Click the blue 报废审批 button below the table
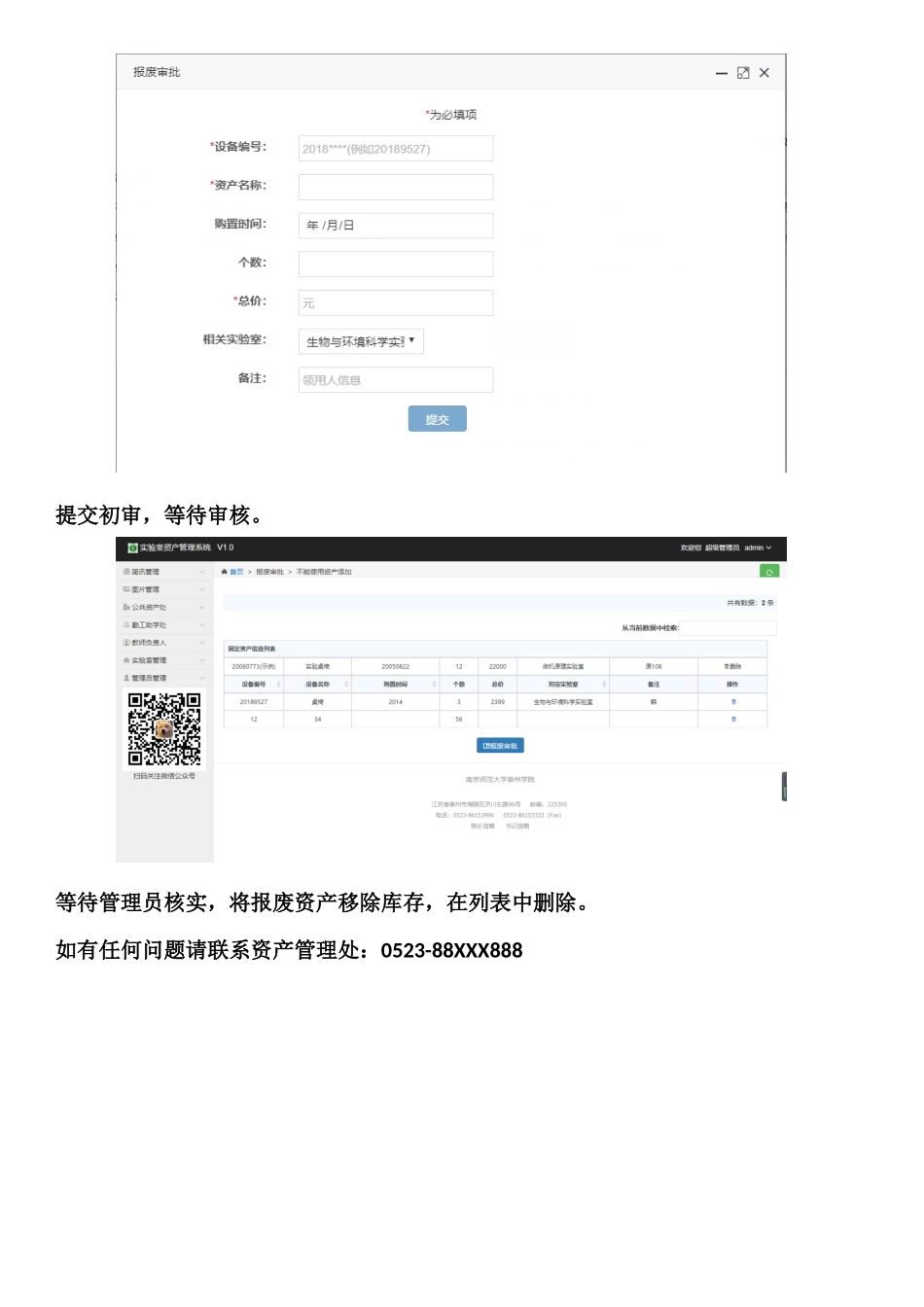924x1307 pixels. click(499, 745)
